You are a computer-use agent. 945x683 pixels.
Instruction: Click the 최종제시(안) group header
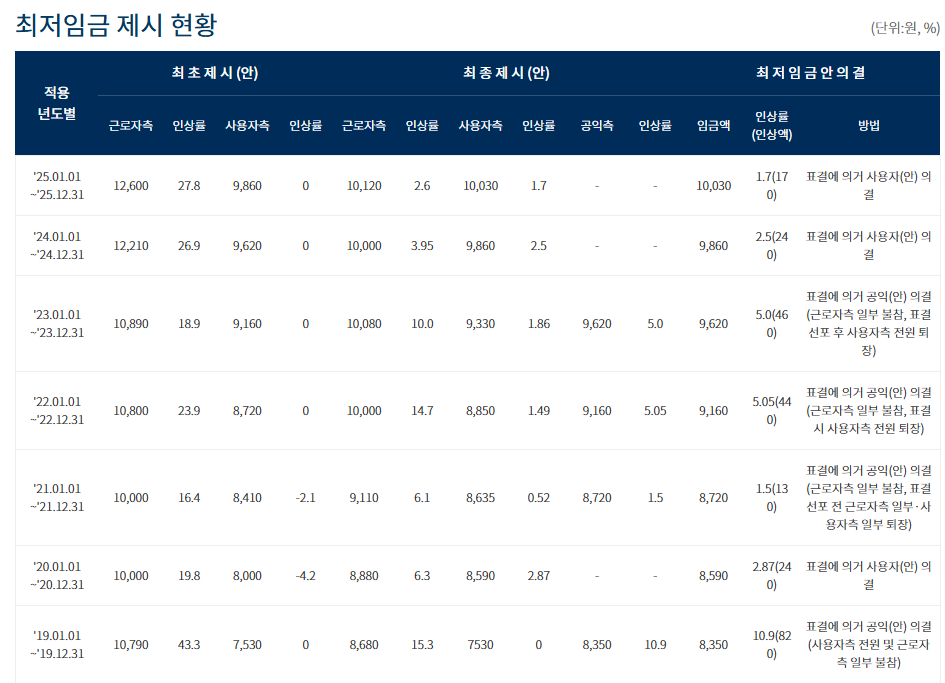[x=506, y=73]
